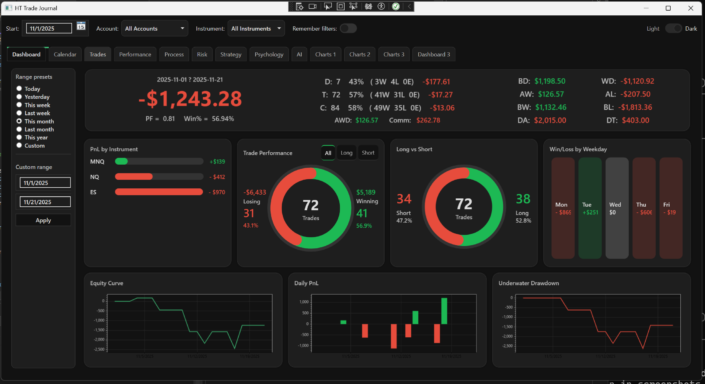Click the Comm $262.78 value

pyautogui.click(x=428, y=121)
